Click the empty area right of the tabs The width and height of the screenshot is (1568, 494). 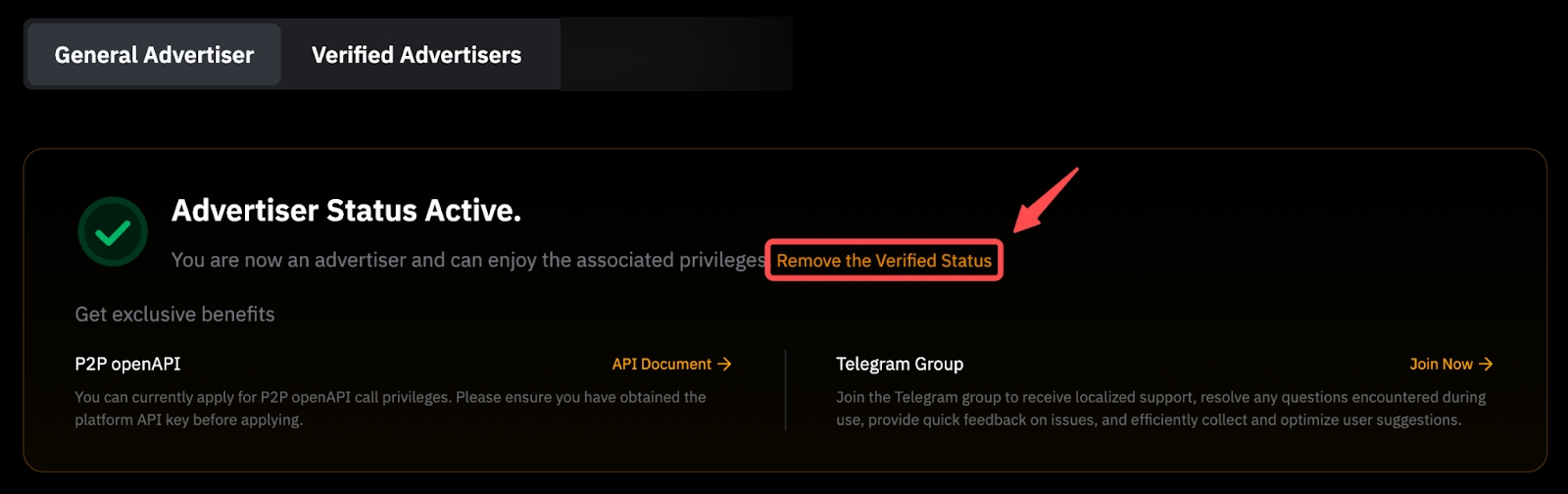click(676, 55)
